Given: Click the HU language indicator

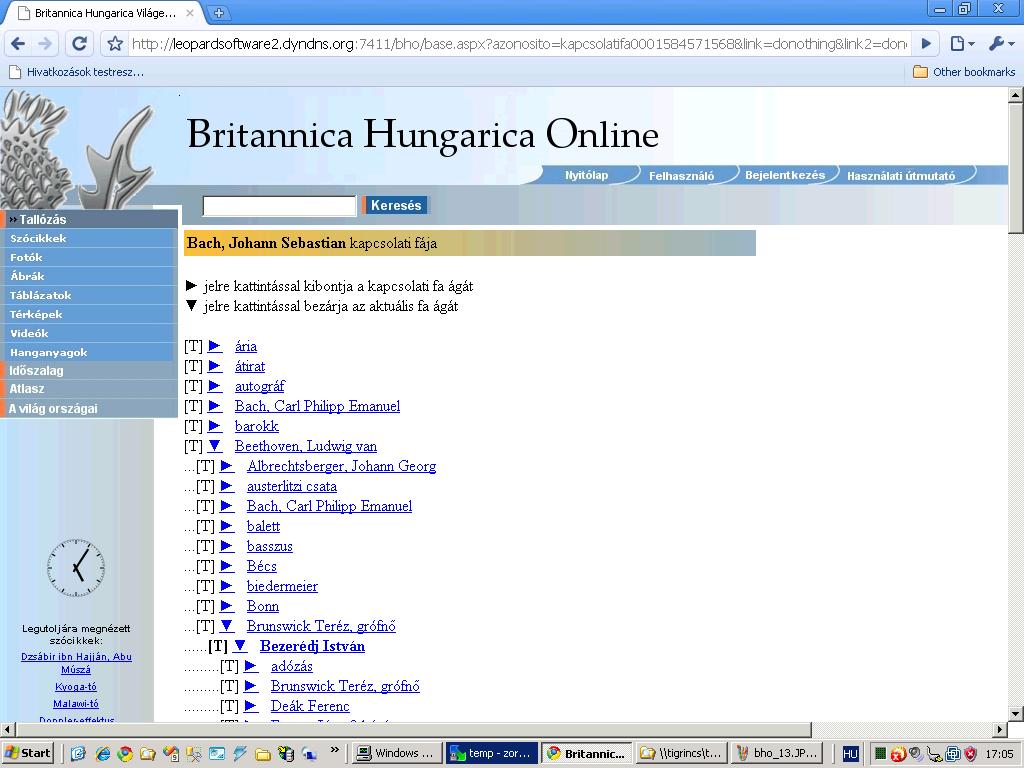Looking at the screenshot, I should pyautogui.click(x=850, y=754).
